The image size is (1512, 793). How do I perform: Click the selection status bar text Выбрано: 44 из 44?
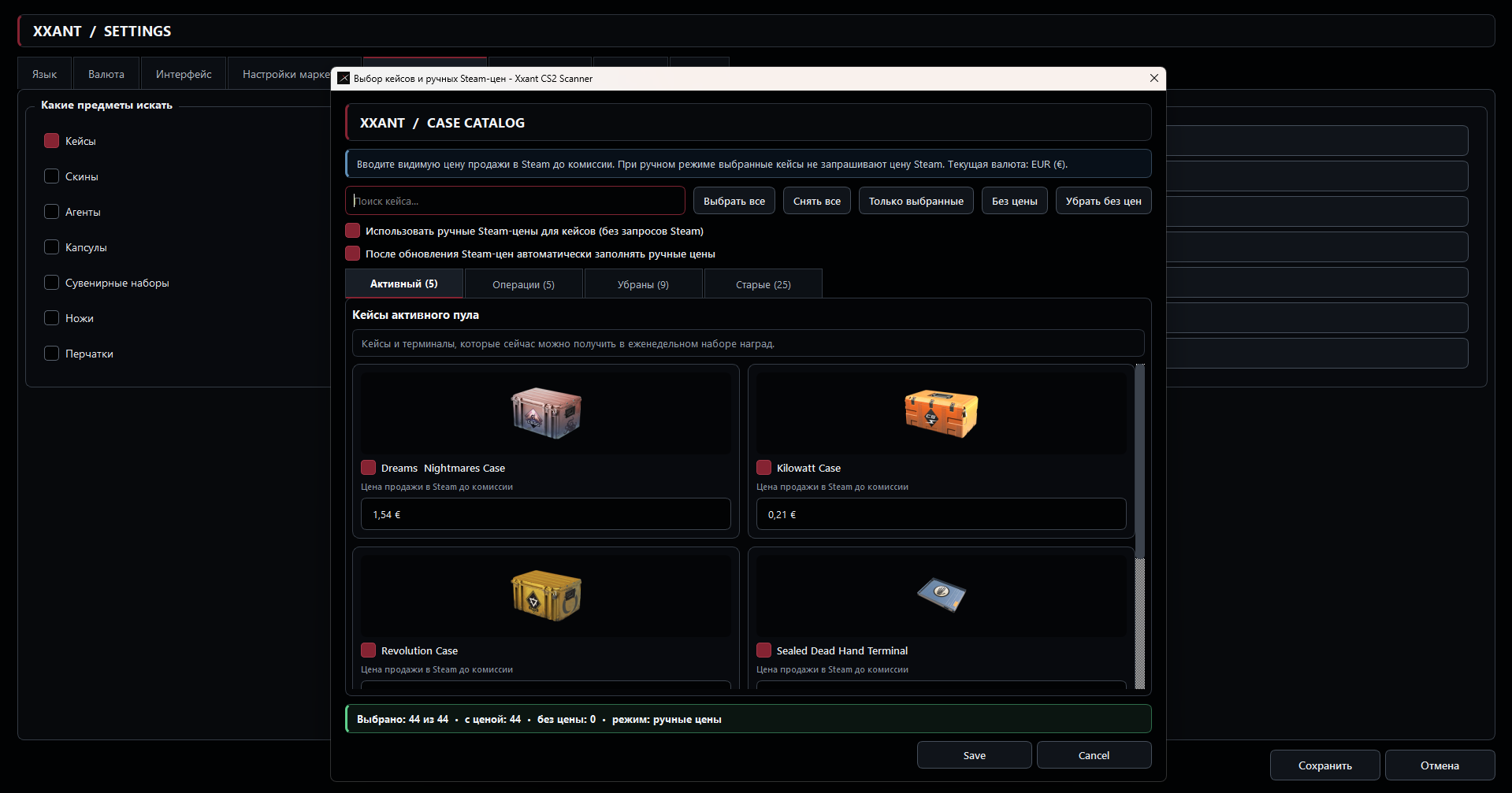pos(403,719)
